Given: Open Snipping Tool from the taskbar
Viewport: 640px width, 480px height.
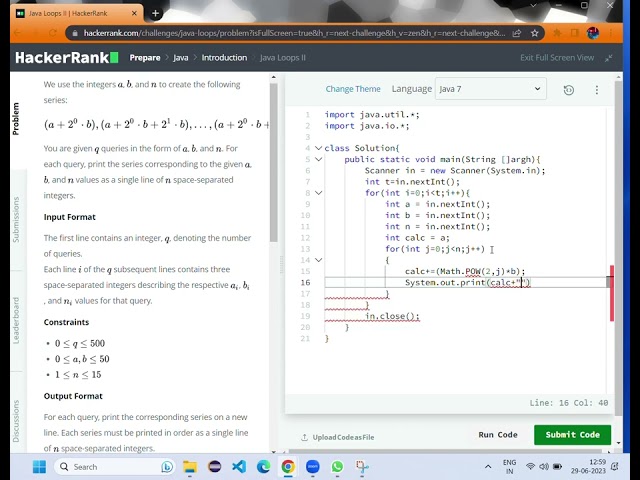Looking at the screenshot, I should [x=362, y=467].
